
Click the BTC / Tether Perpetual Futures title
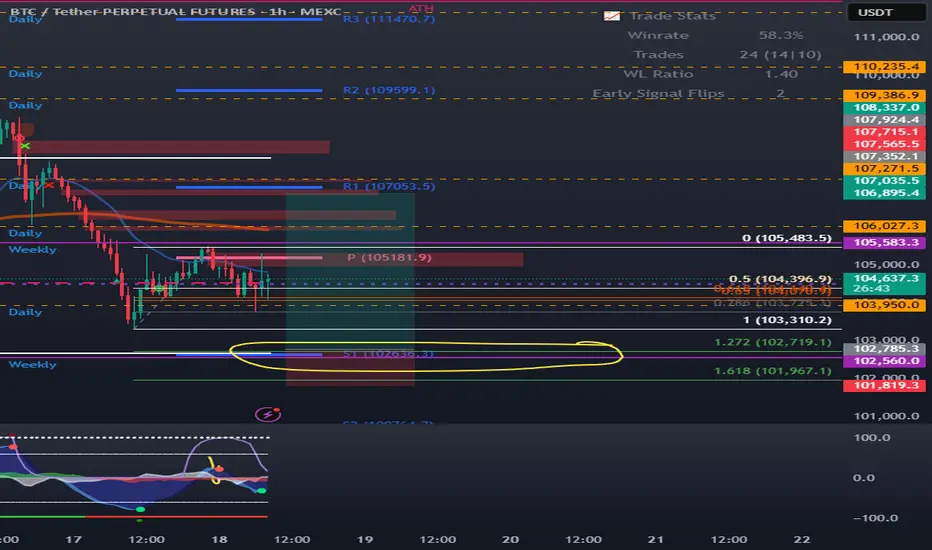coord(175,11)
